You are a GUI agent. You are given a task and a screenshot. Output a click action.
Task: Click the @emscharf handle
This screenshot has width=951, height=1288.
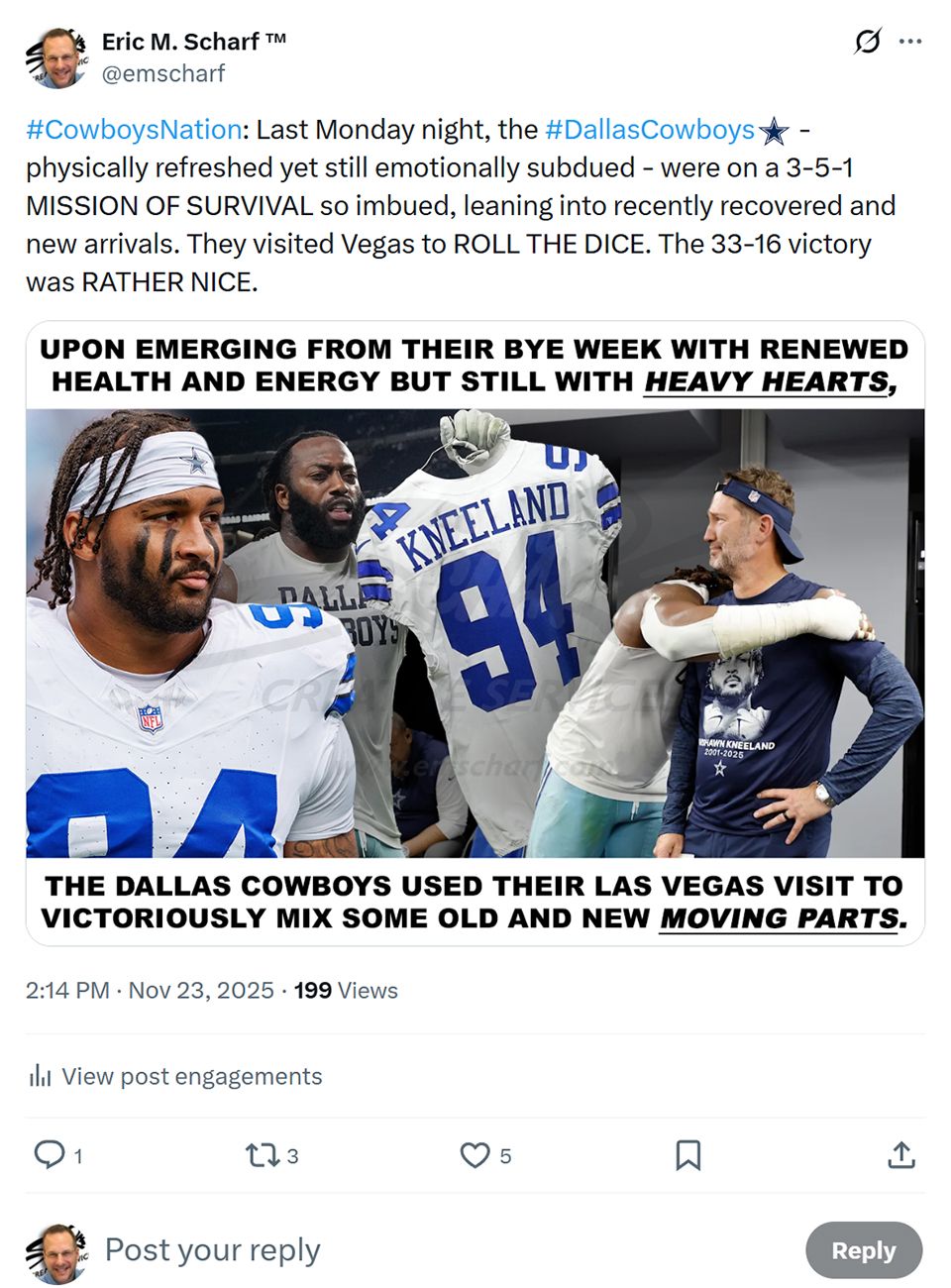click(163, 74)
